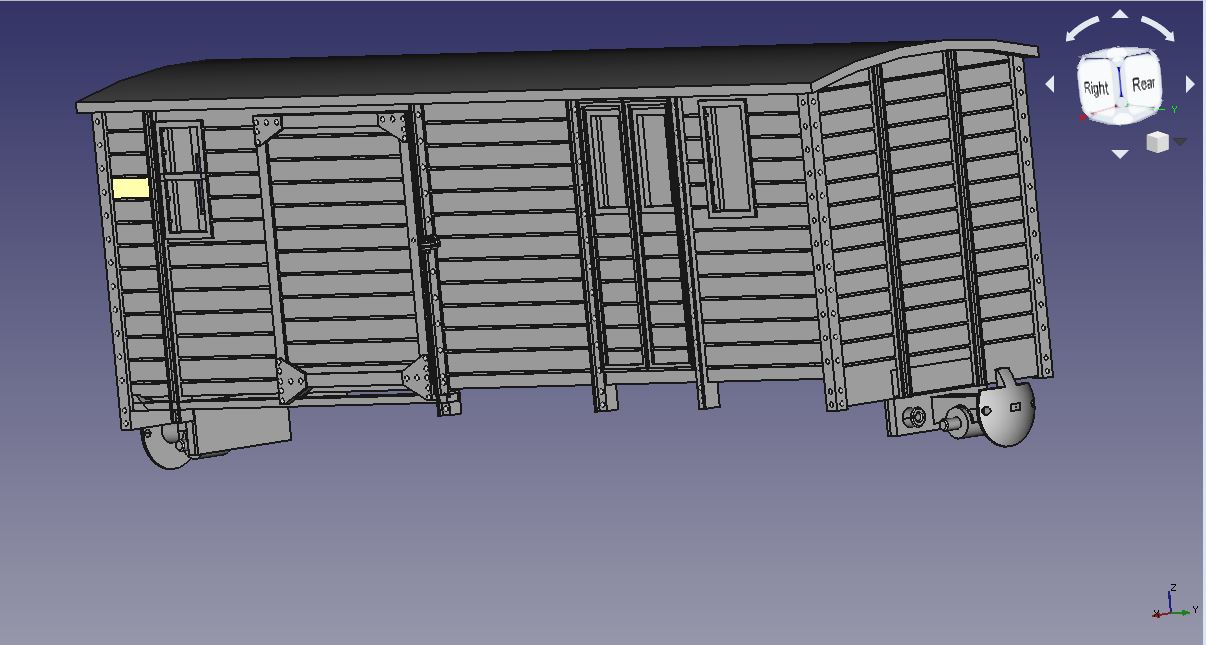Roll view counterclockwise with left curved arrow
Image resolution: width=1206 pixels, height=645 pixels.
1082,28
